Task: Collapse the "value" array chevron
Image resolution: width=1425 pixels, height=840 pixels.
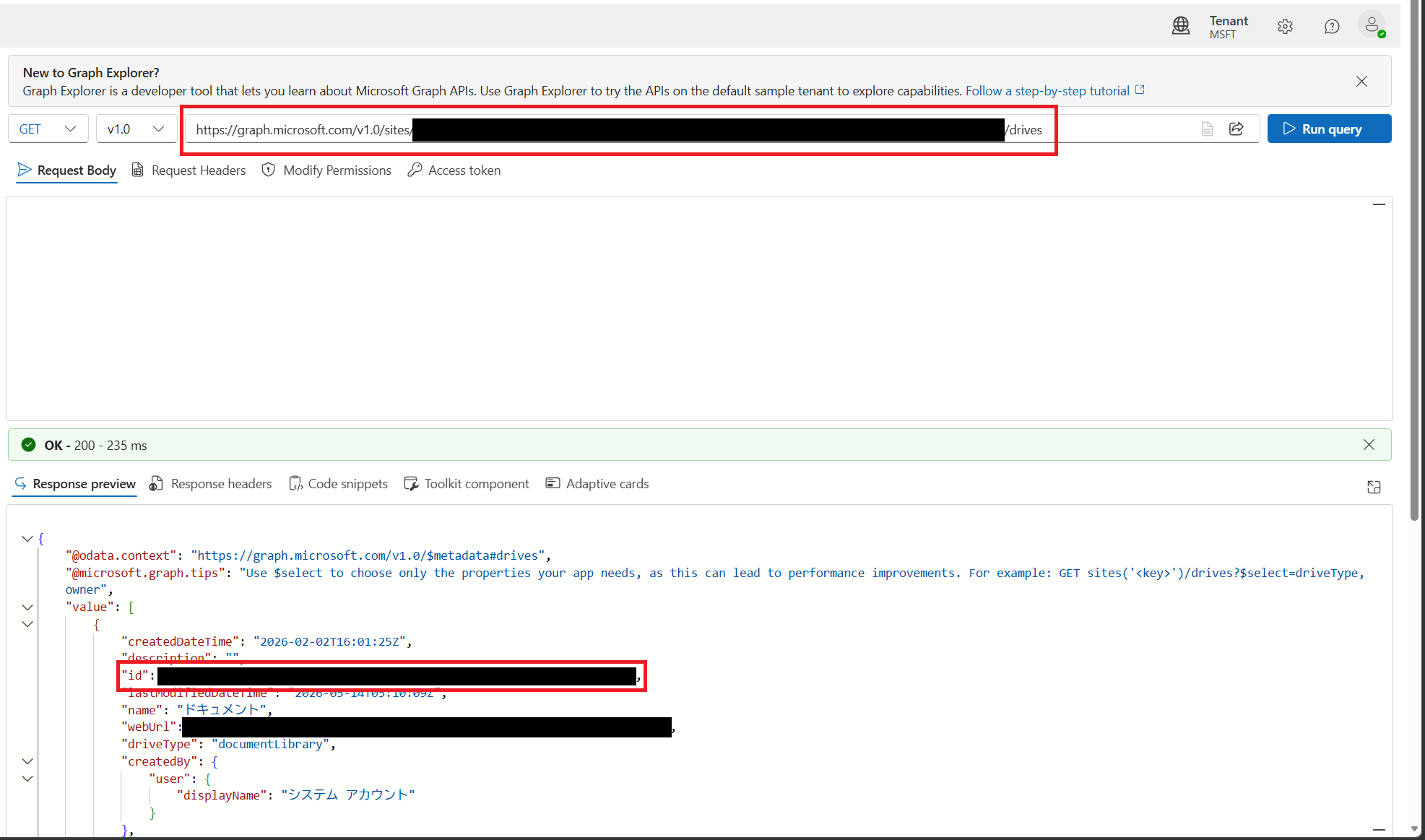Action: click(x=27, y=607)
